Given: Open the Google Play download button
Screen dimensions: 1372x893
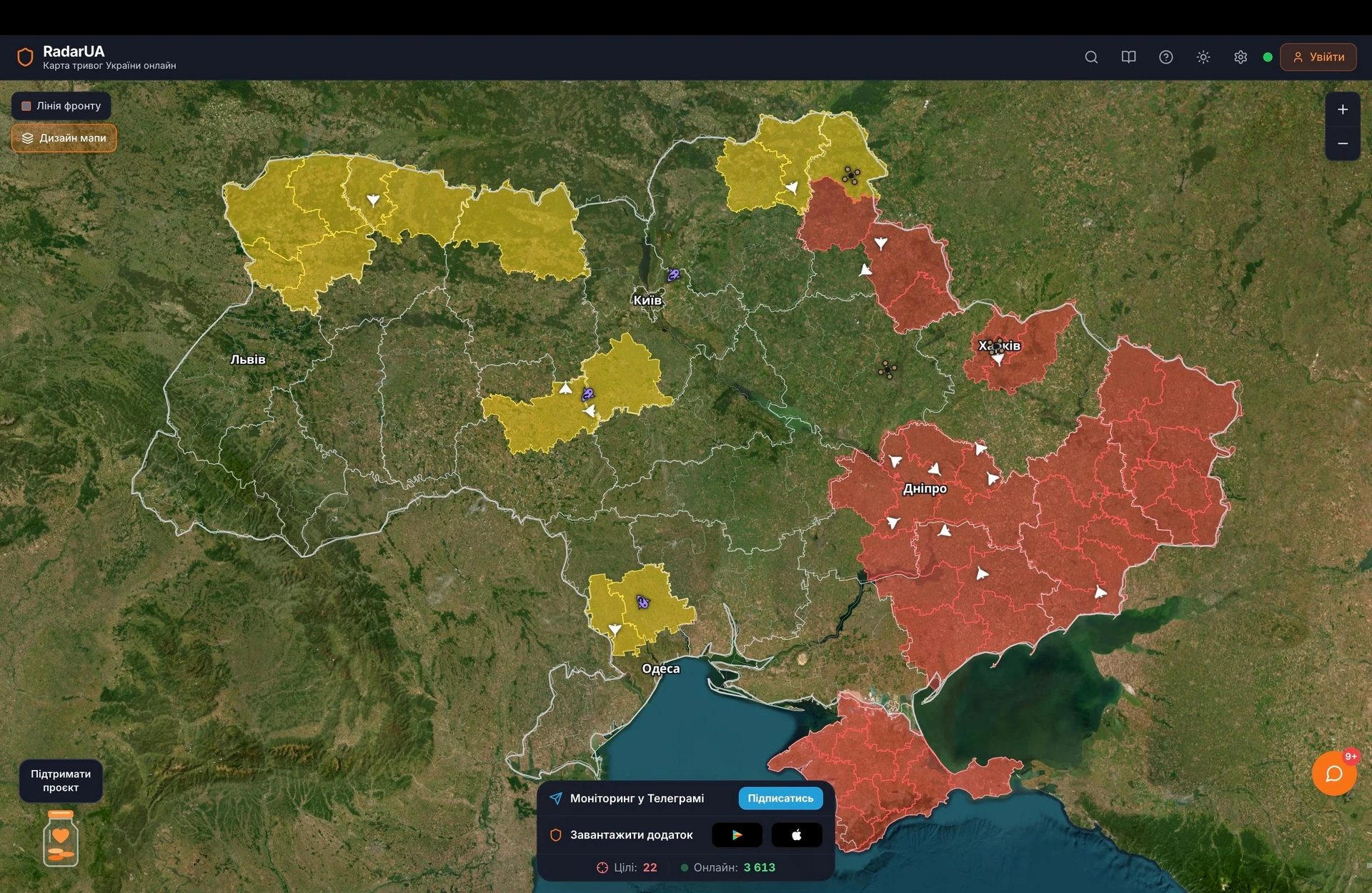Looking at the screenshot, I should [737, 834].
